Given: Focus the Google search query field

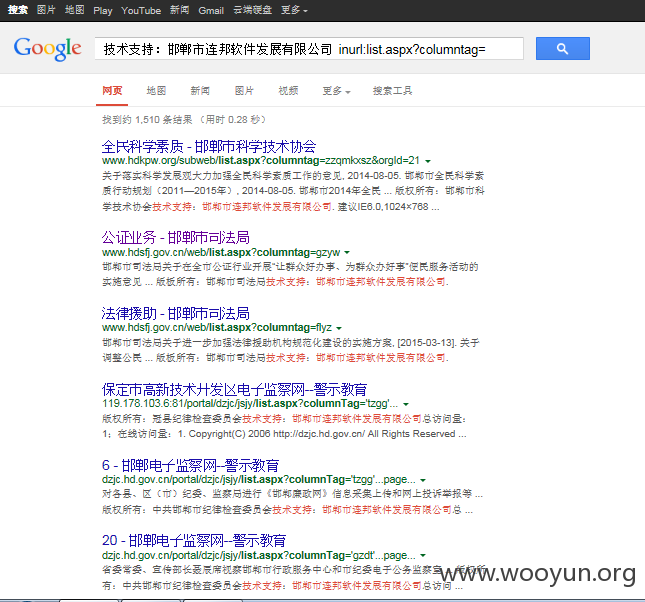Looking at the screenshot, I should (x=309, y=49).
